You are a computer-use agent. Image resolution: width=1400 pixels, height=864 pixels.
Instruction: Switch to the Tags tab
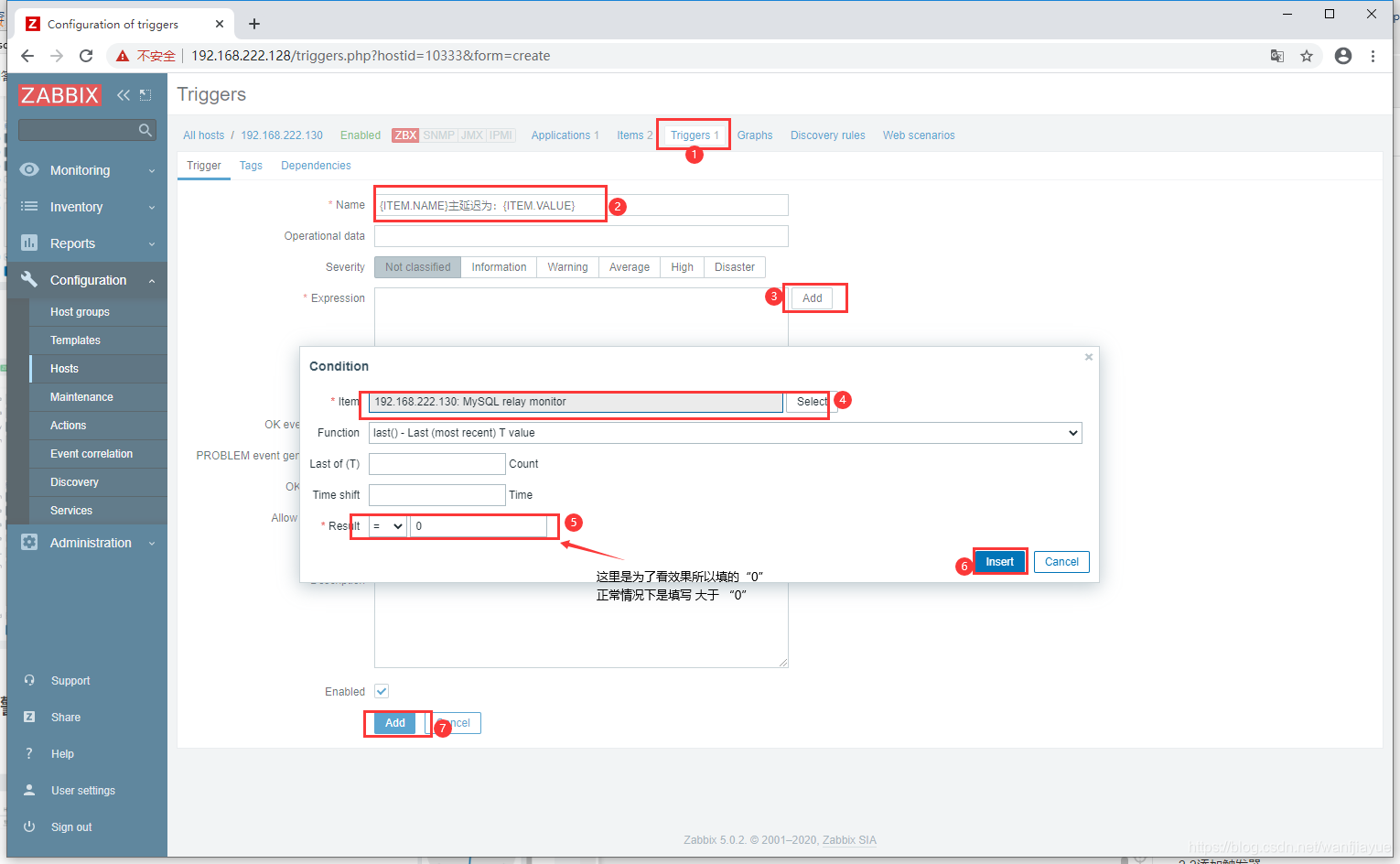click(x=251, y=166)
